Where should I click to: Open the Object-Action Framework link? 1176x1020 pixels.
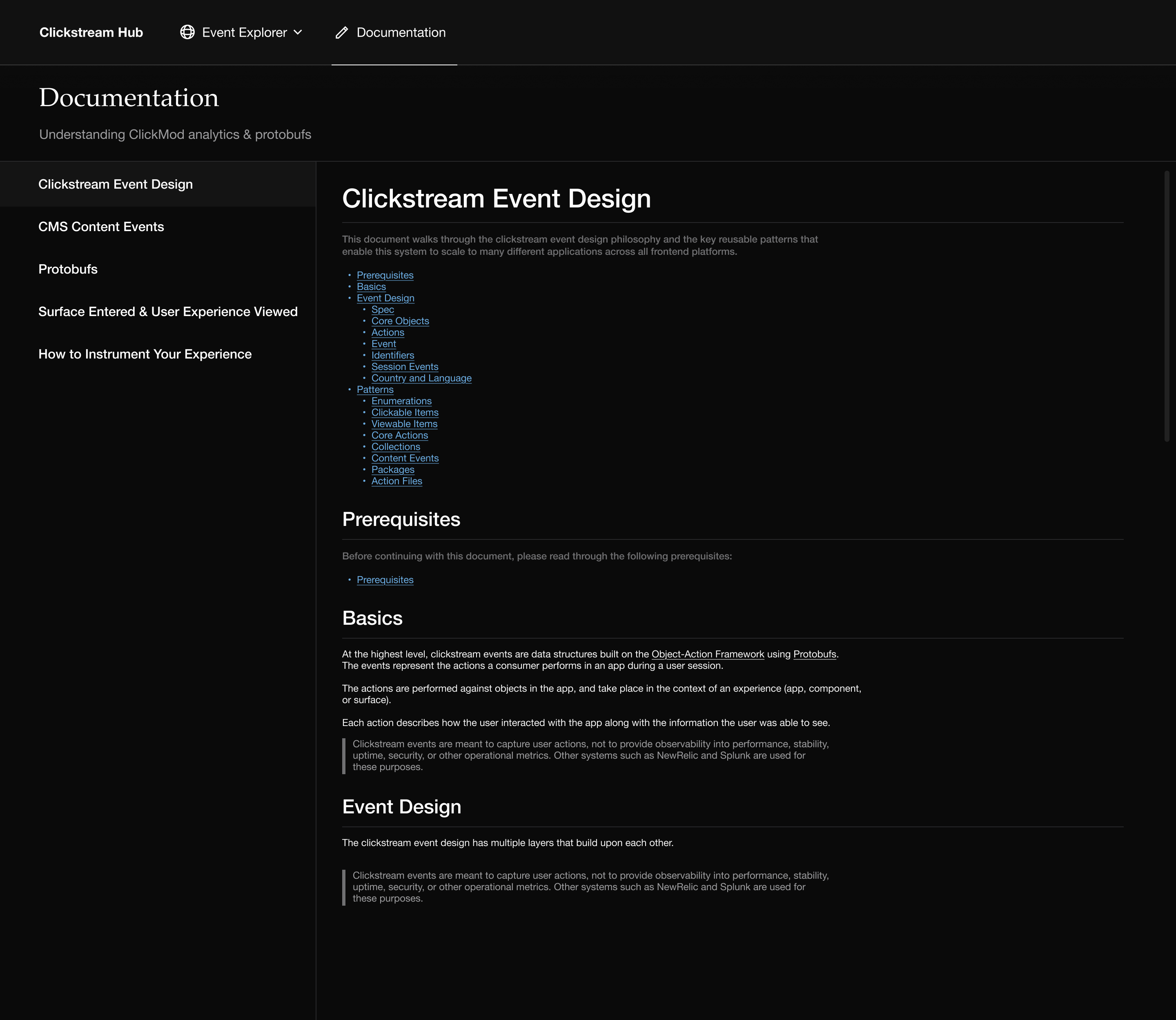pyautogui.click(x=708, y=654)
